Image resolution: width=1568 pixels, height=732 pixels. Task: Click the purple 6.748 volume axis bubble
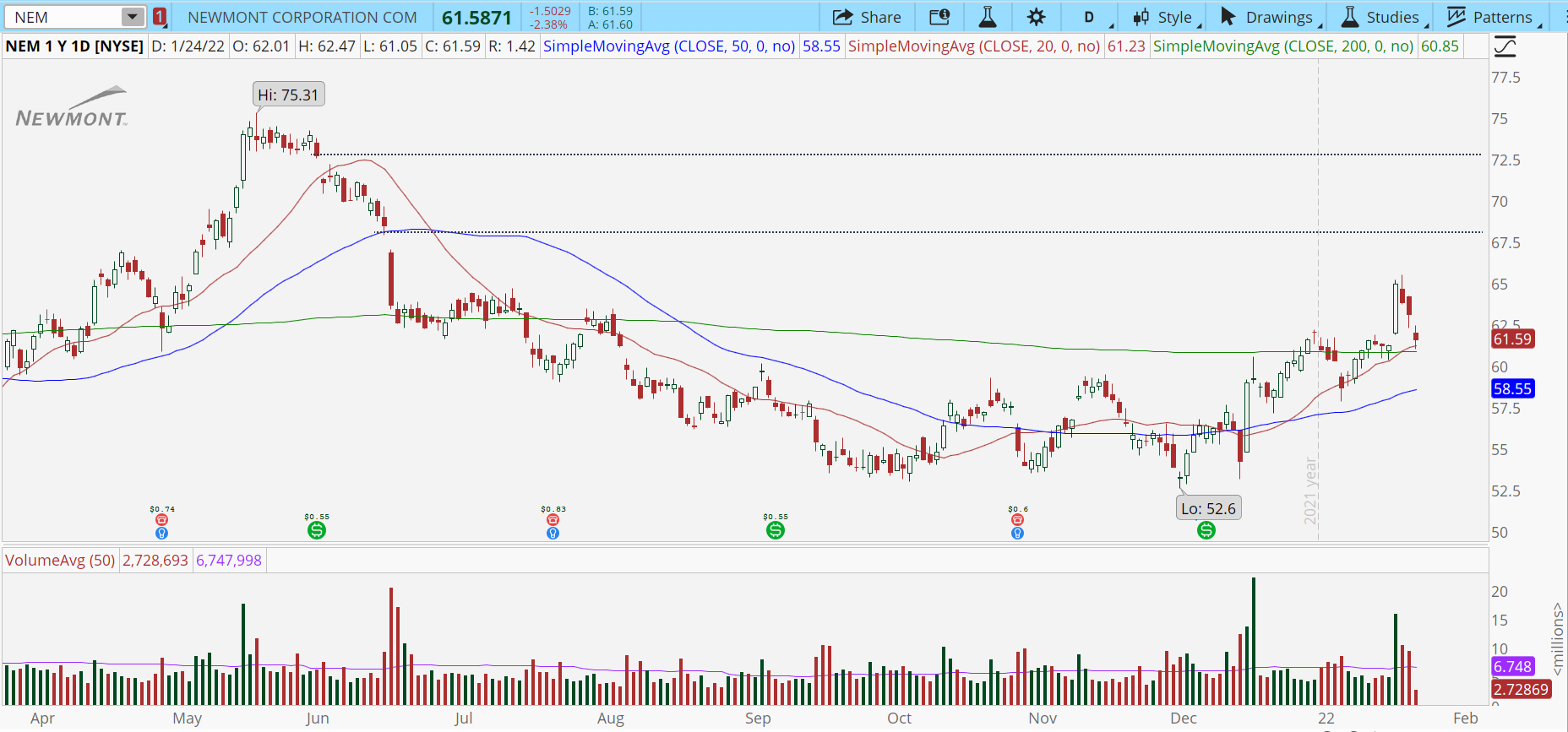[1512, 666]
